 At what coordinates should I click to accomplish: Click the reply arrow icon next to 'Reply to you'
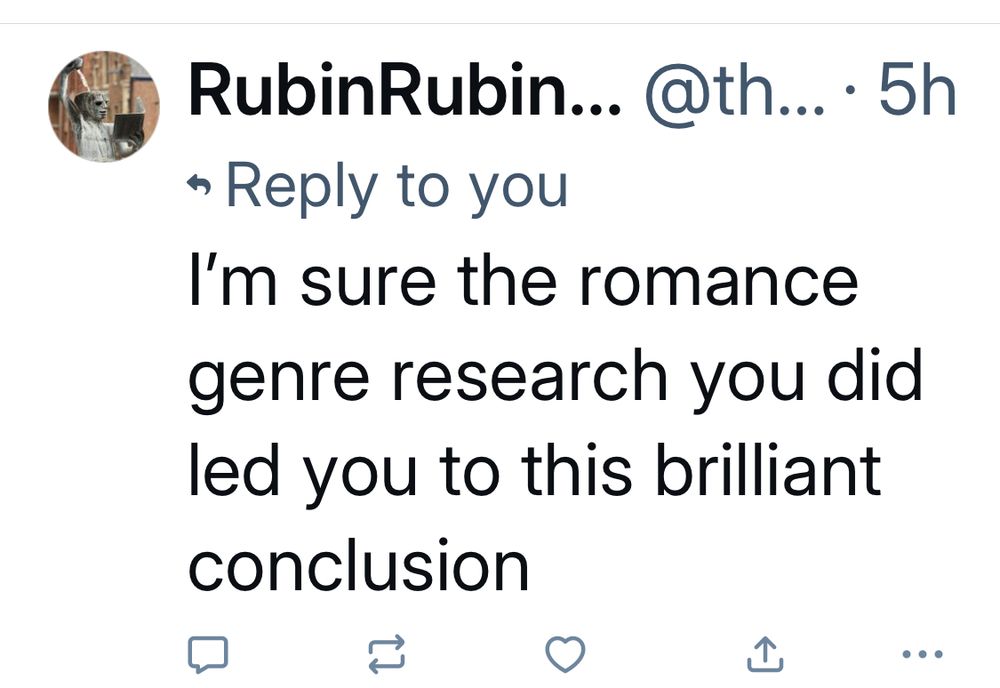click(x=199, y=182)
